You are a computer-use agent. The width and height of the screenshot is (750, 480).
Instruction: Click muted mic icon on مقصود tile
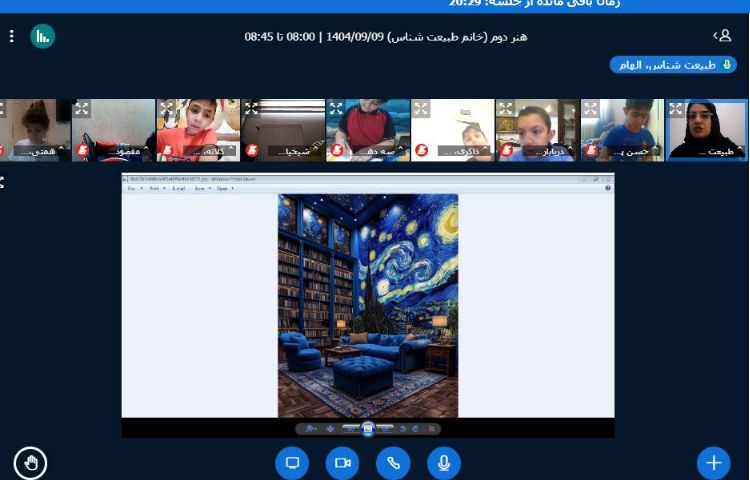point(82,150)
